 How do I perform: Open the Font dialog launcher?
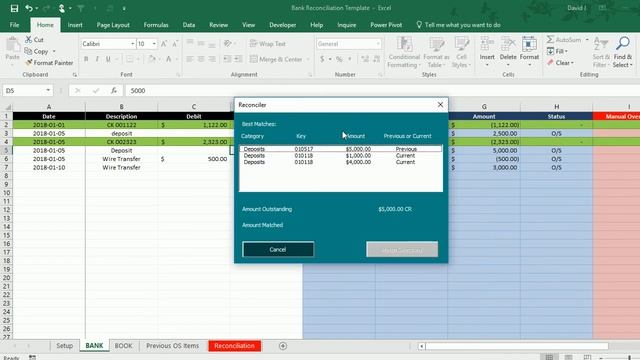178,75
